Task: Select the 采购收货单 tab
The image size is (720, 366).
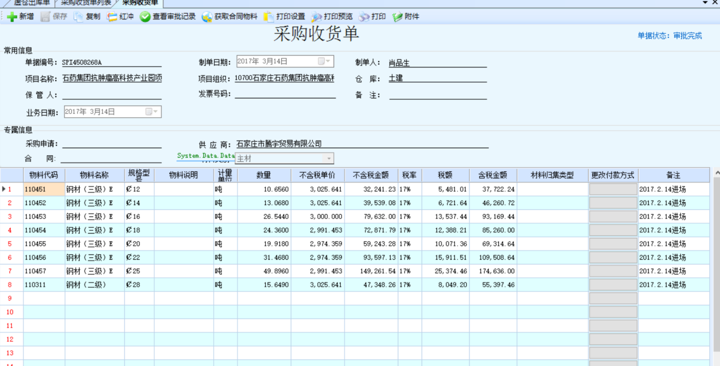Action: point(140,3)
